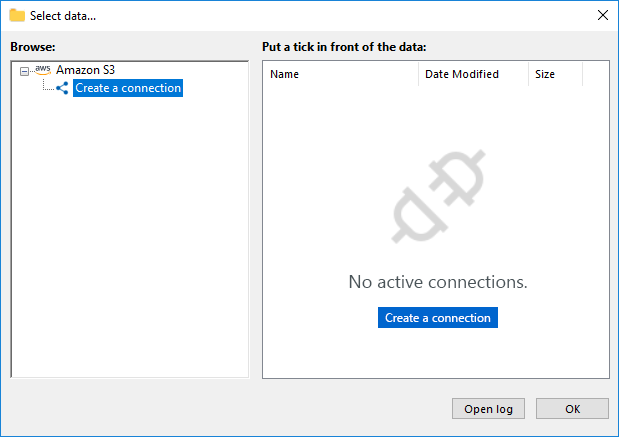Click the Browse label above the tree
The width and height of the screenshot is (619, 437).
point(32,47)
